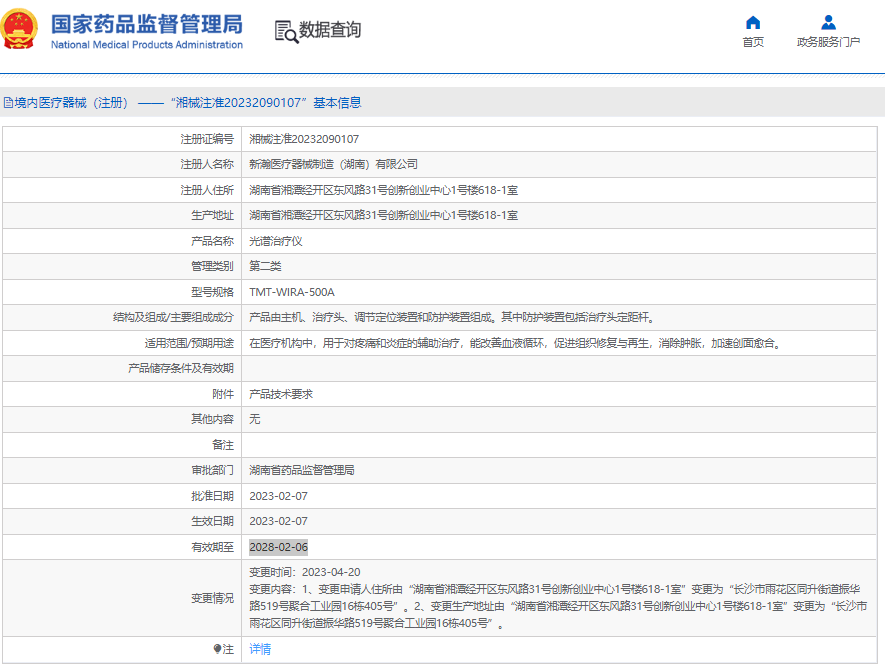Click the 境内医疗器械（注册）breadcrumb title
Viewport: 885px width, 670px height.
[71, 103]
